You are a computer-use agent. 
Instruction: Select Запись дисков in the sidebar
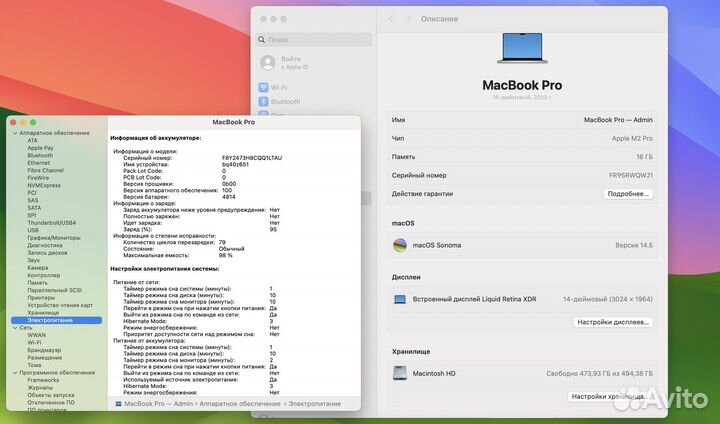[x=47, y=253]
